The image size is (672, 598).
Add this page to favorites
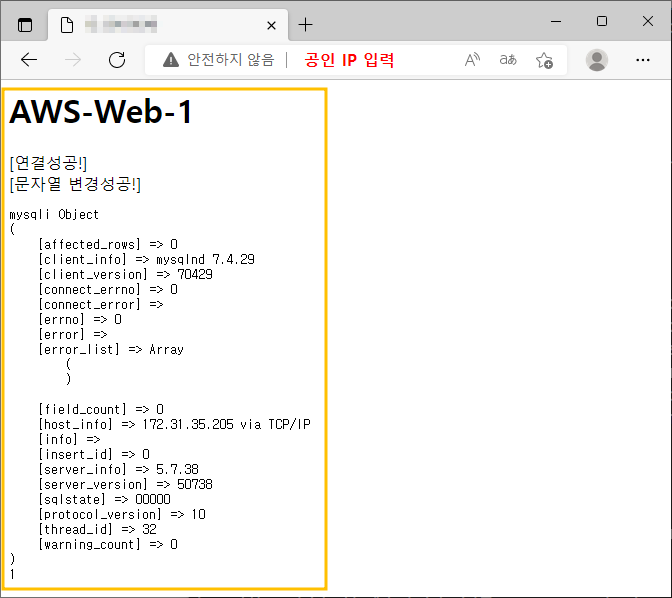pyautogui.click(x=544, y=60)
